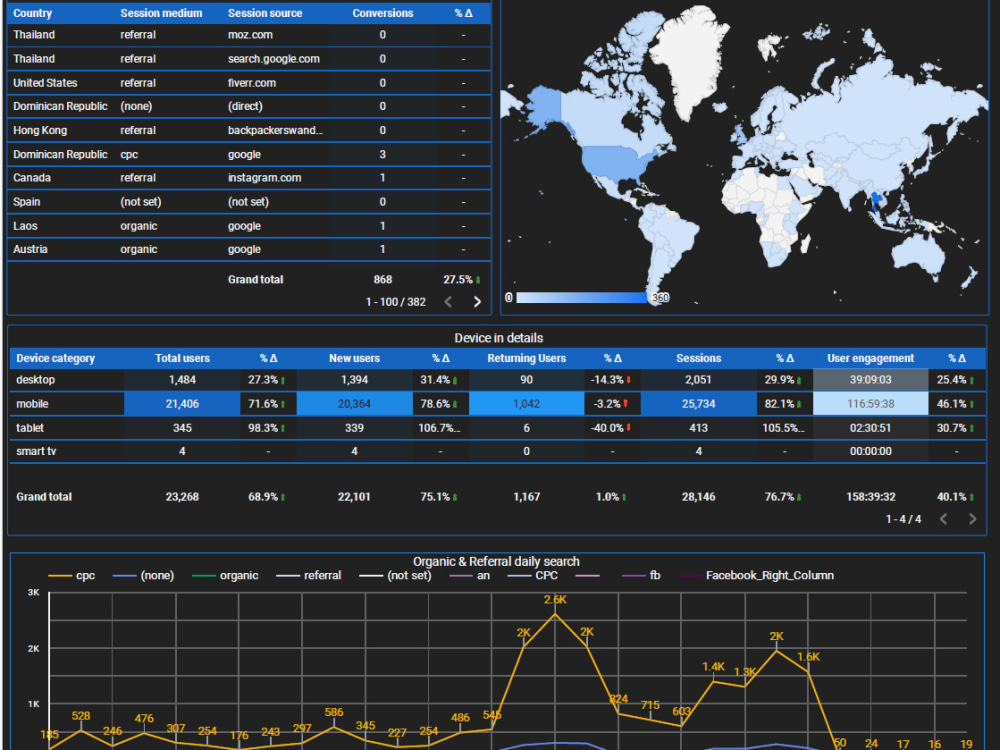Screen dimensions: 1000x750
Task: Sort by Returning Users column header
Action: (527, 358)
